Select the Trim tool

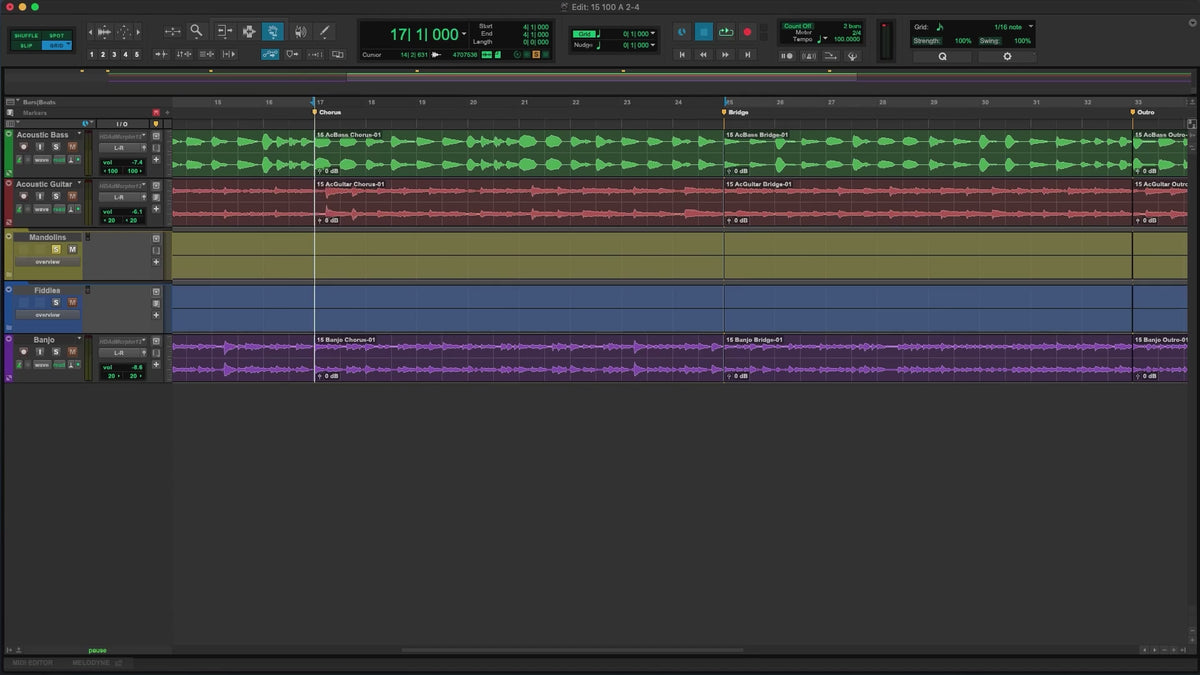(x=223, y=31)
